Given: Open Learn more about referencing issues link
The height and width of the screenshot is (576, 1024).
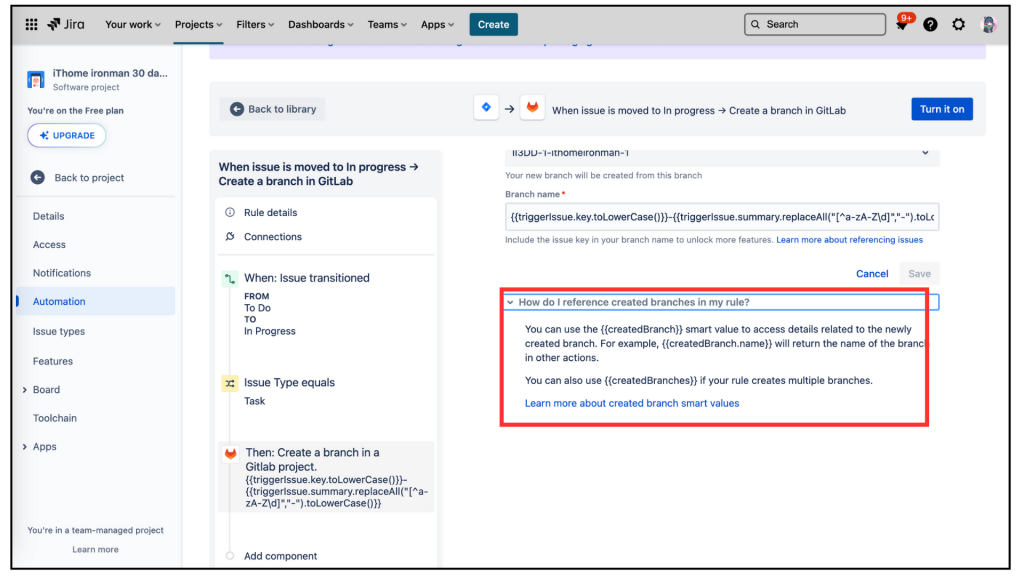Looking at the screenshot, I should click(849, 240).
